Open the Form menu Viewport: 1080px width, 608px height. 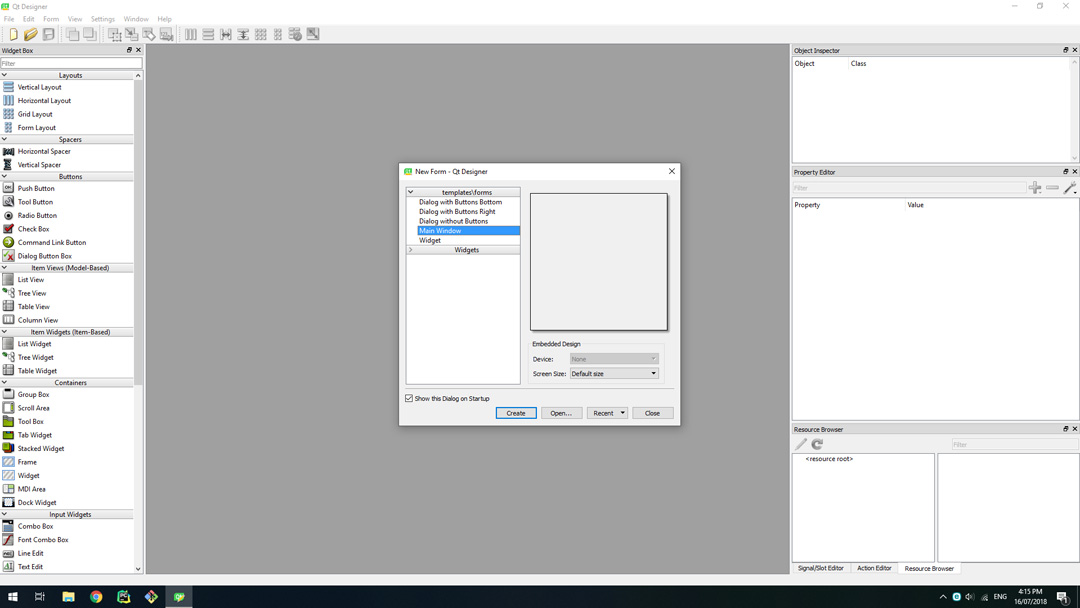51,19
